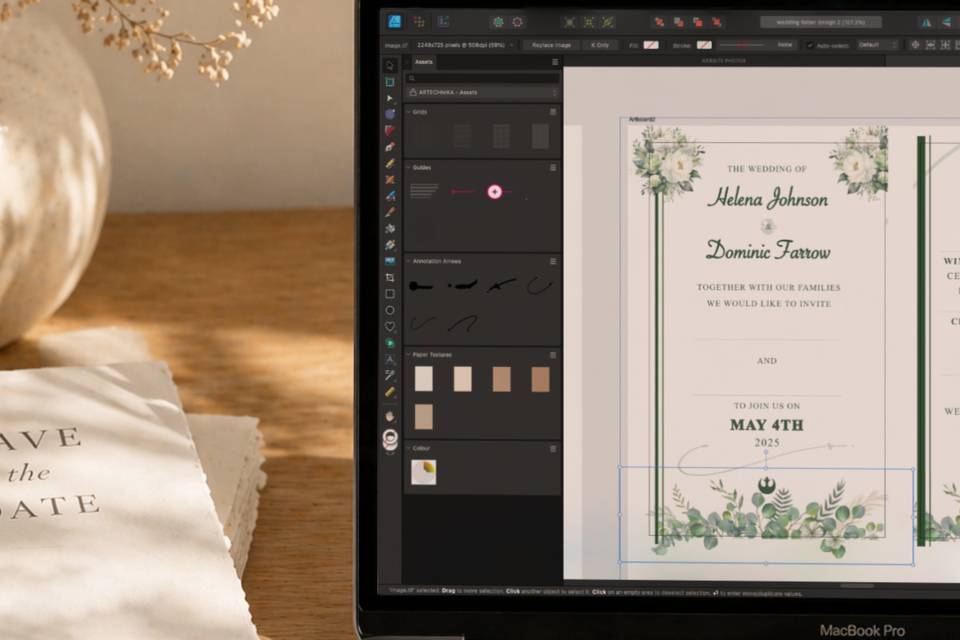The image size is (960, 640).
Task: Select the rightmost grid asset
Action: pos(540,136)
